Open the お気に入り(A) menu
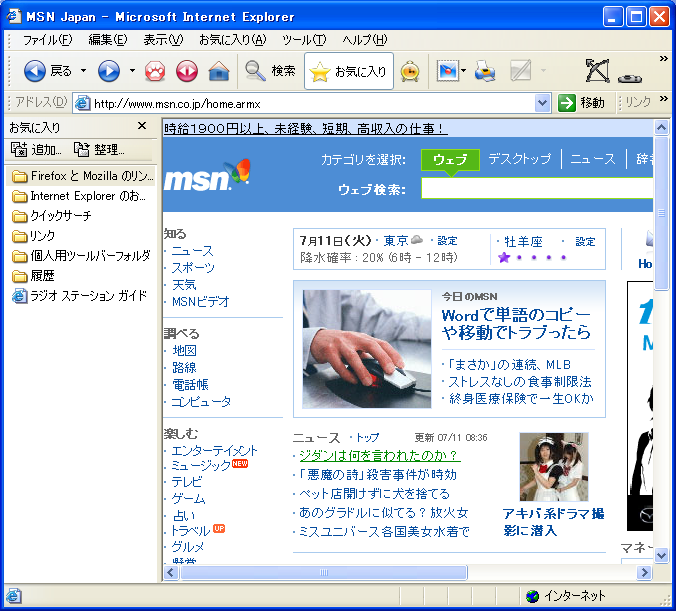 (x=233, y=40)
